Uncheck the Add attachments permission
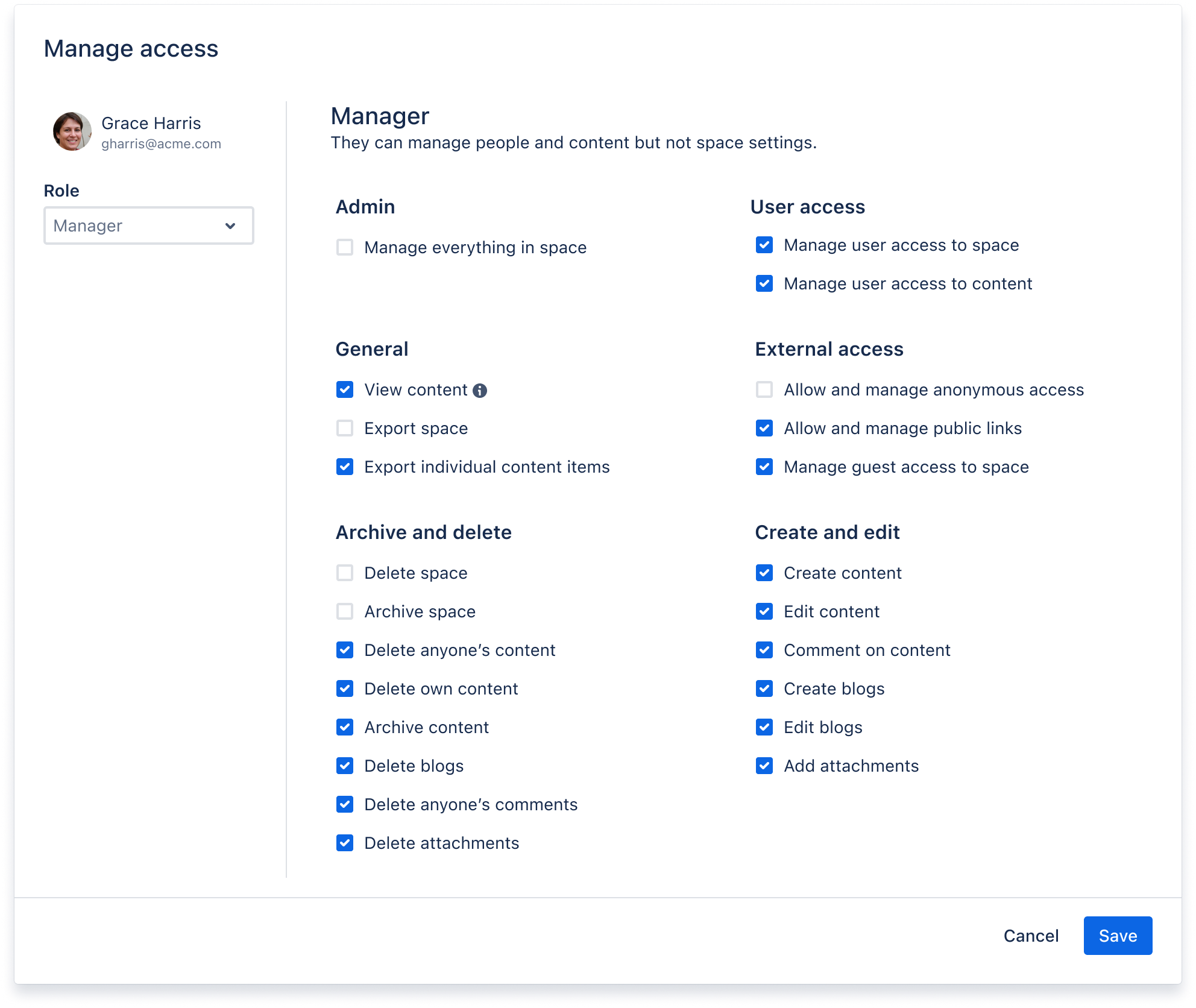 (x=764, y=766)
